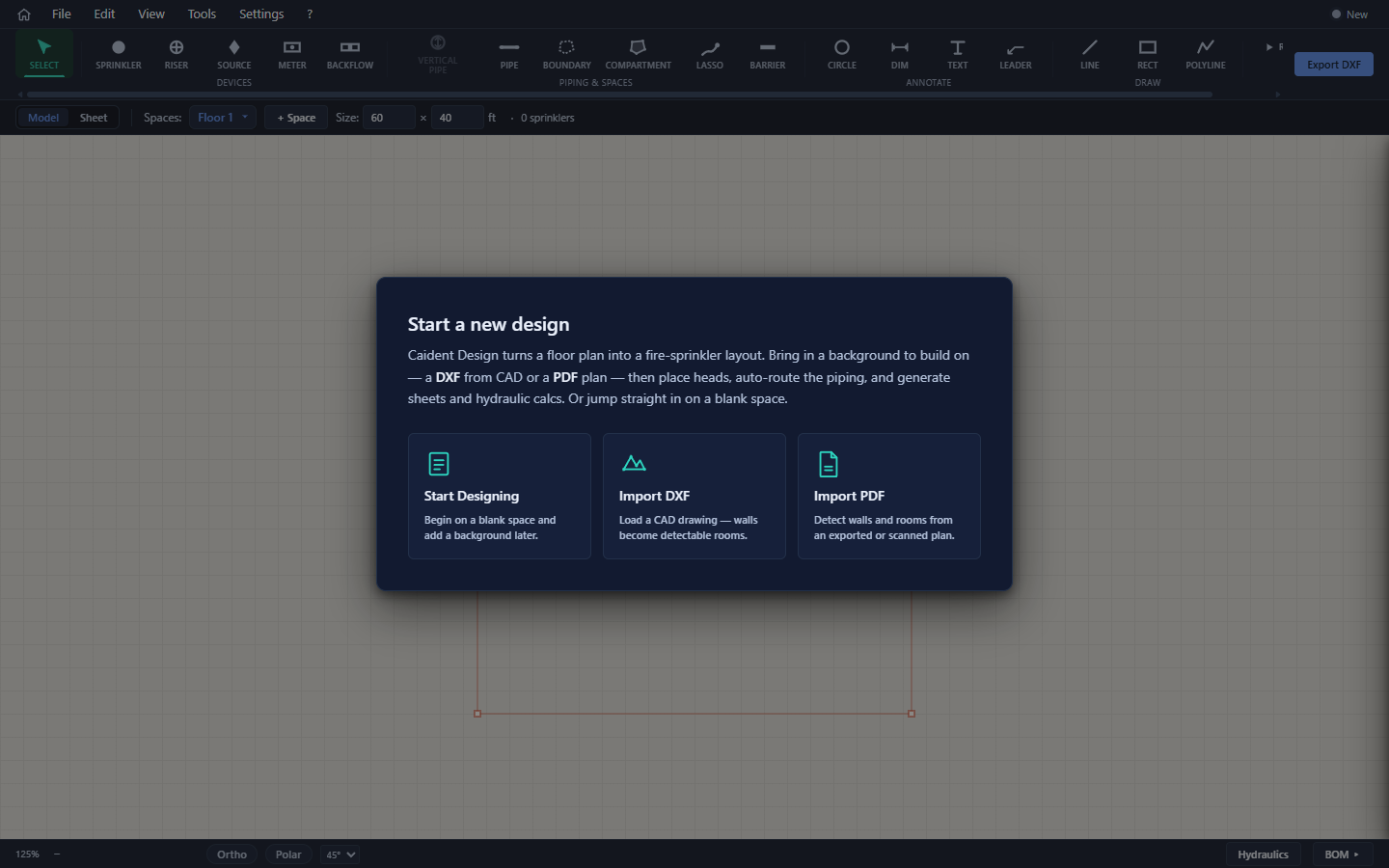Click the Vertical Pipe tool
The width and height of the screenshot is (1389, 868).
point(438,54)
